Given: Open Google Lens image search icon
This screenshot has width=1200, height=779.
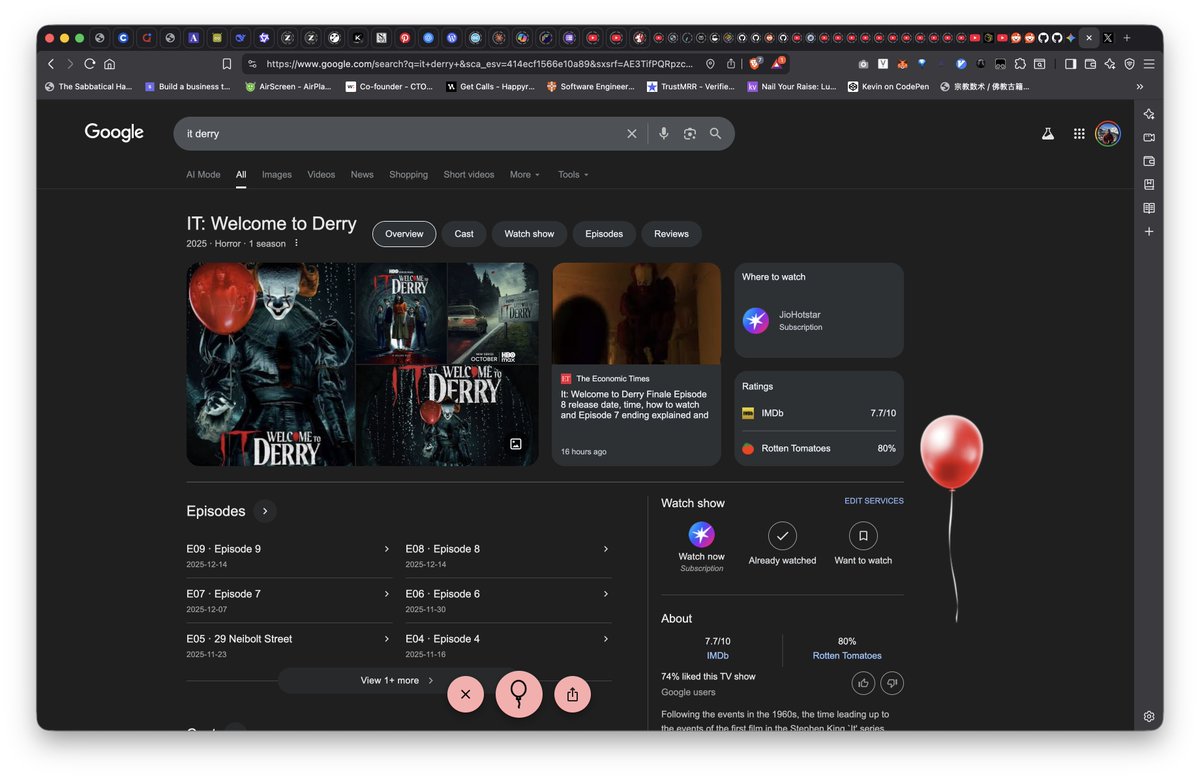Looking at the screenshot, I should point(689,134).
